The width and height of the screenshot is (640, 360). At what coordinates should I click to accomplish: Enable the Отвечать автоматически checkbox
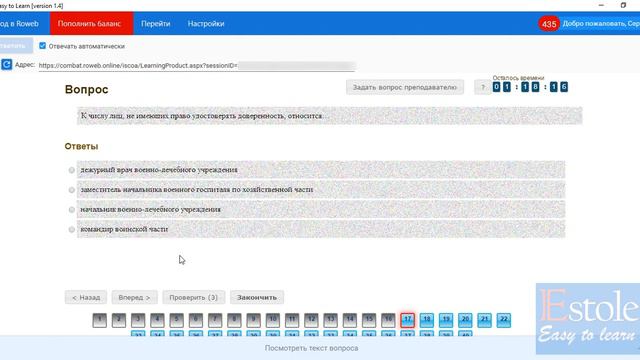pyautogui.click(x=42, y=46)
